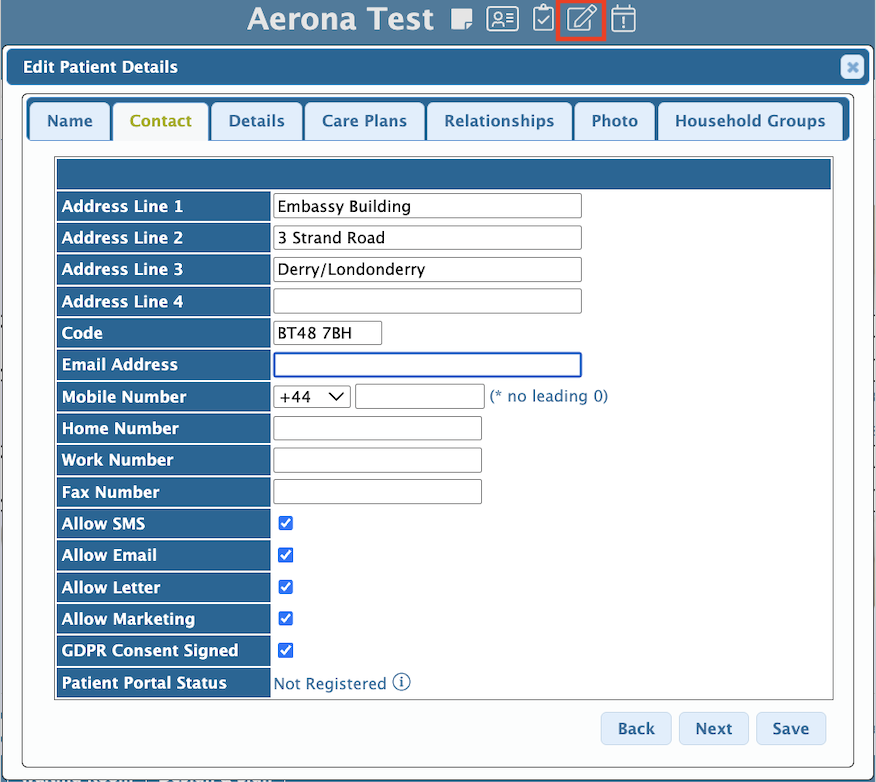Click the edit patient pencil icon
The image size is (876, 782).
pos(581,18)
